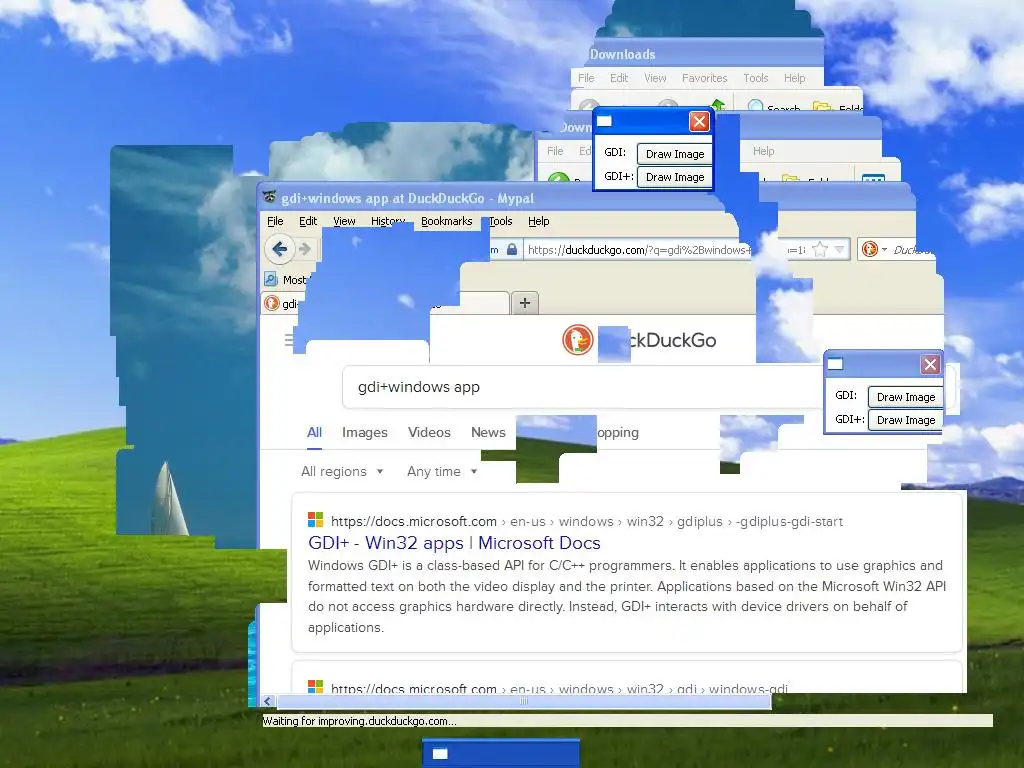Close the GDI dialog overlapping the Downloads windows
Viewport: 1024px width, 768px height.
[699, 121]
